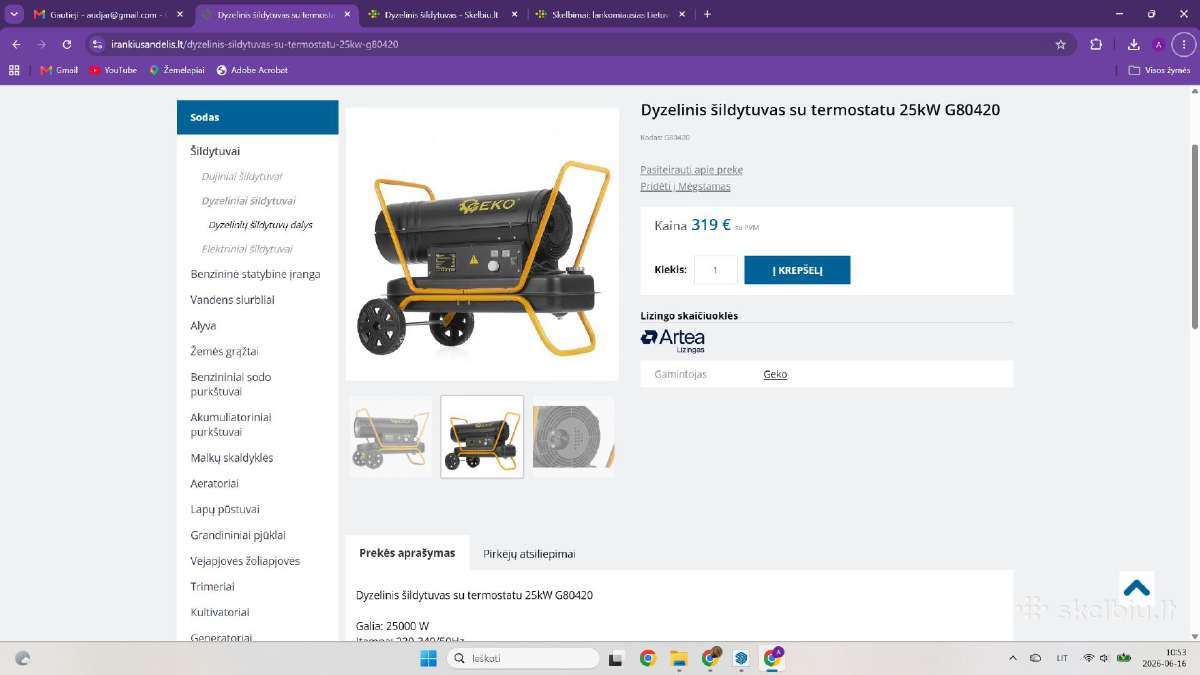Open Lapų pūstuvai category

pos(225,509)
